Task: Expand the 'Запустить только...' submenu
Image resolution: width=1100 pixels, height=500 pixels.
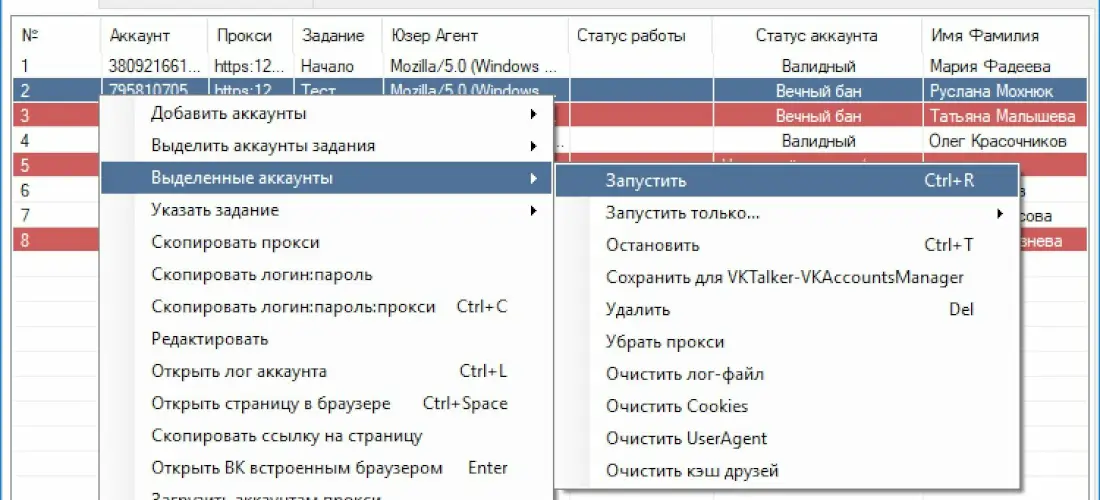Action: (786, 213)
